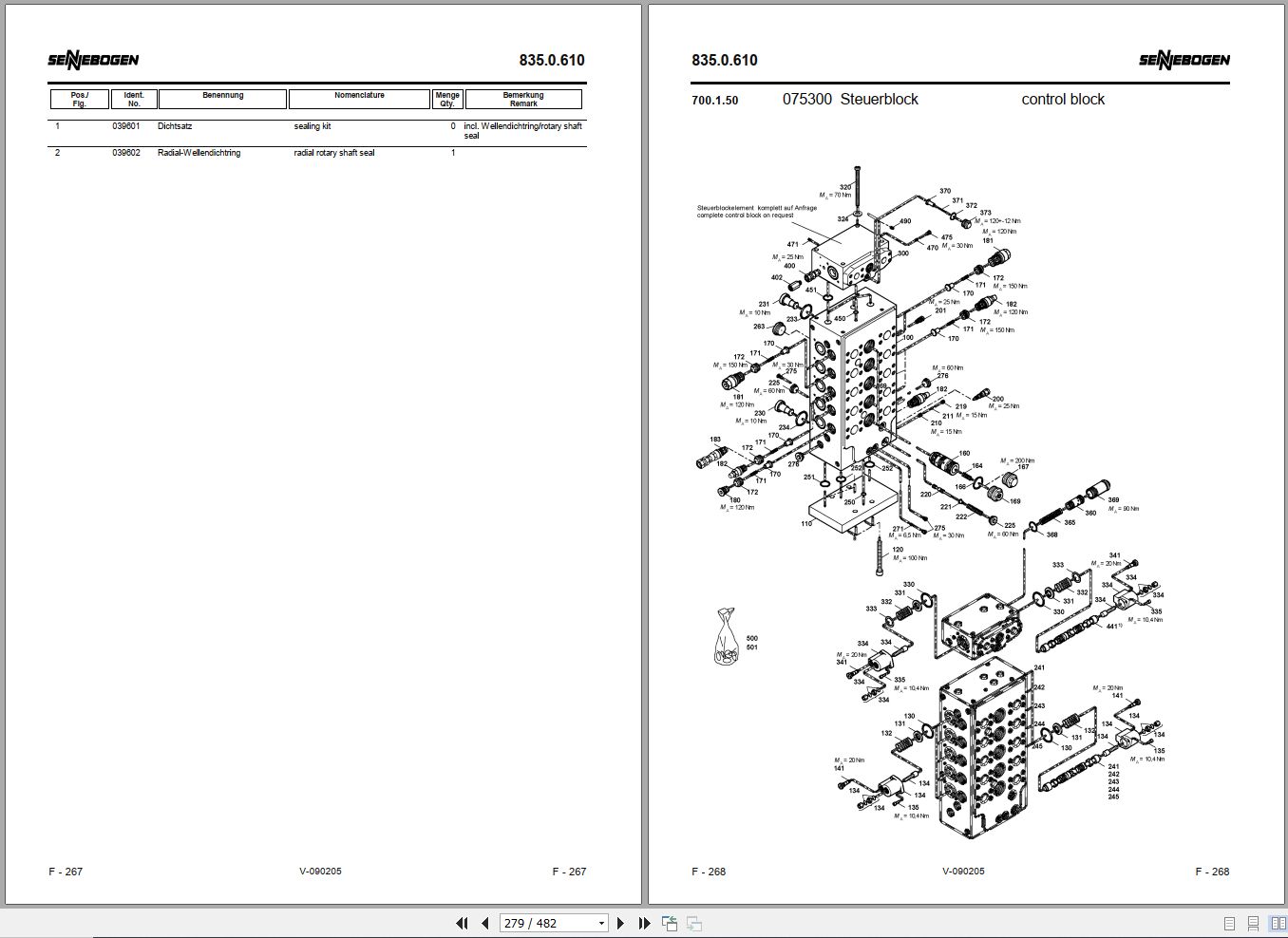
Task: Go forward to next view icon
Action: click(694, 923)
